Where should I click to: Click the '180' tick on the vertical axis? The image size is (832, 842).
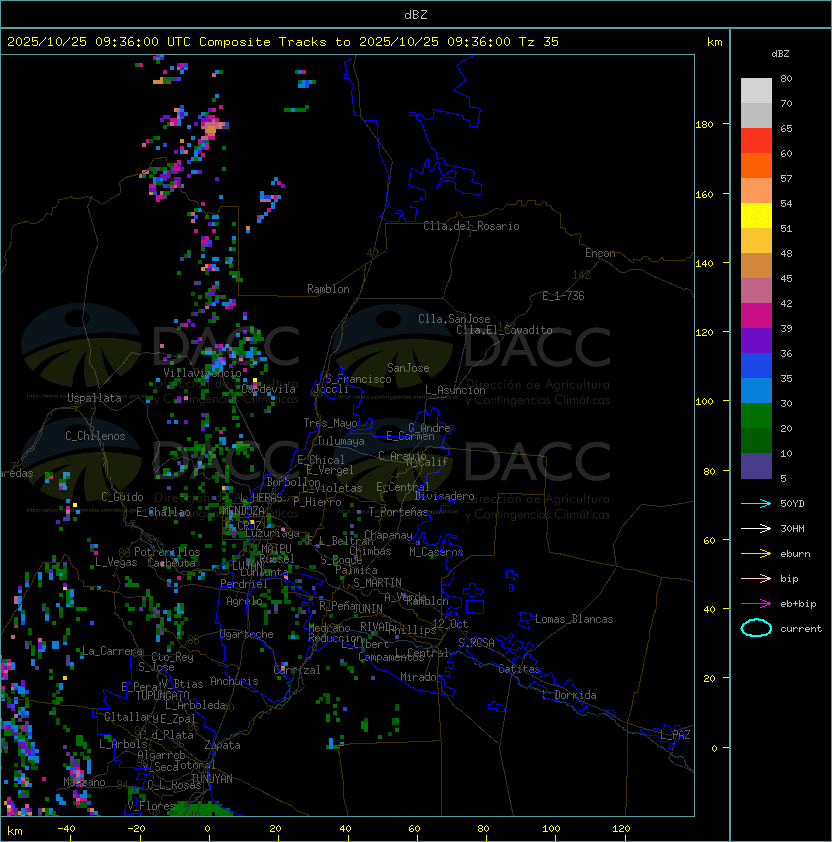(x=704, y=125)
